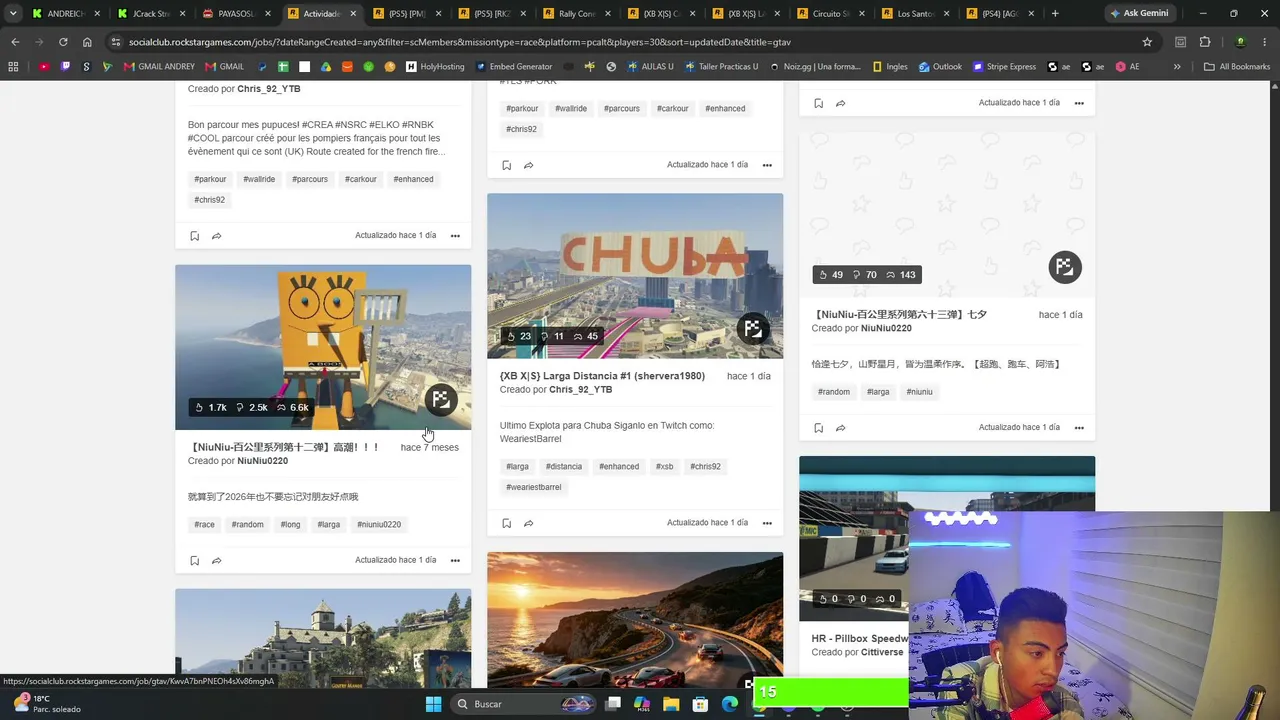1280x720 pixels.
Task: Open Microsoft Edge from the taskbar
Action: pos(730,704)
